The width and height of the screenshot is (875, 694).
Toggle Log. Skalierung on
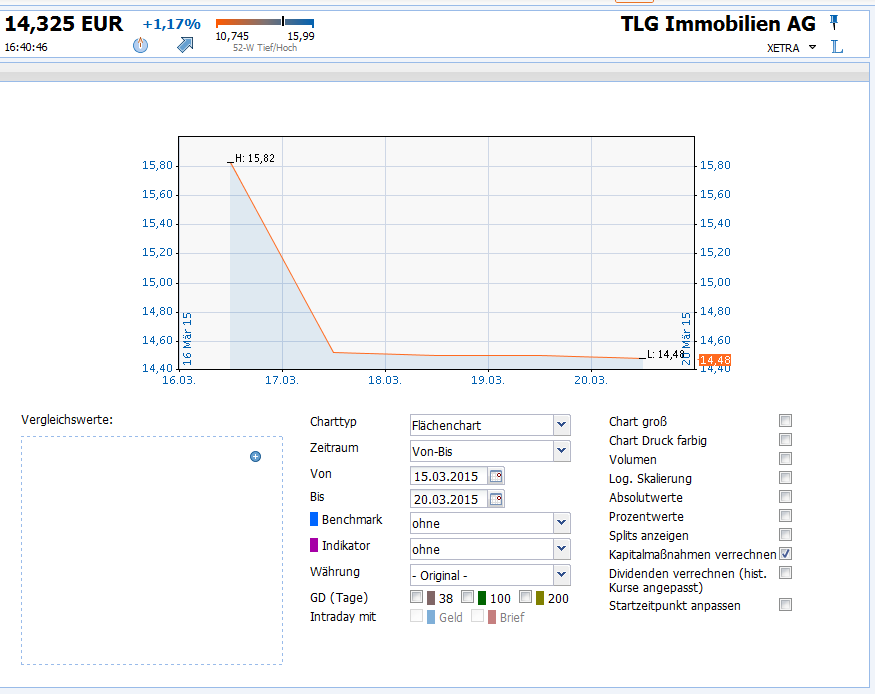(x=786, y=478)
